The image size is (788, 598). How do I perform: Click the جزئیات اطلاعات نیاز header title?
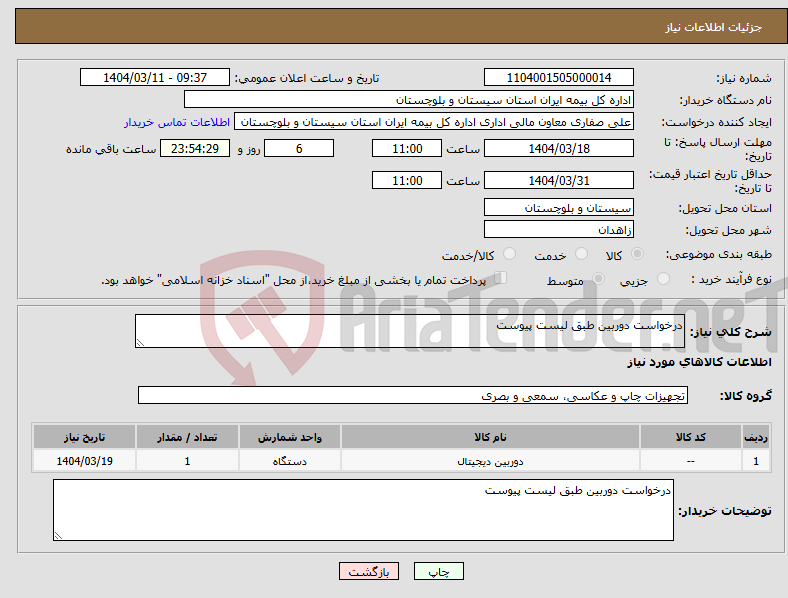[x=714, y=27]
